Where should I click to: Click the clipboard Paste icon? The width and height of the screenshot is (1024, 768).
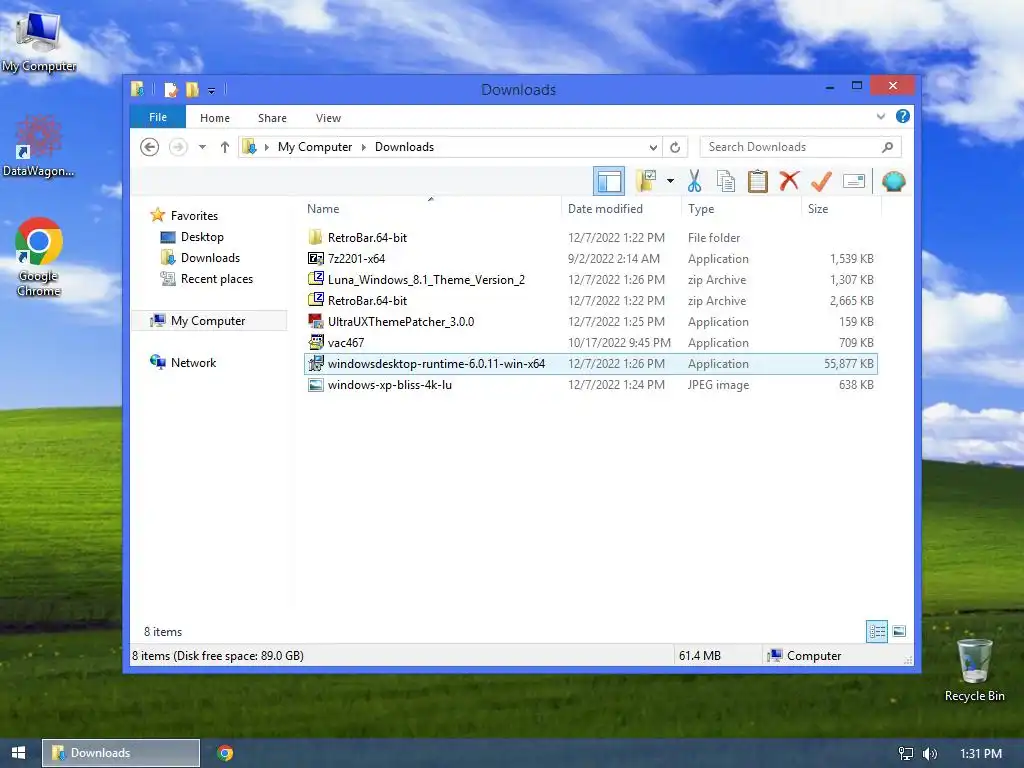pyautogui.click(x=758, y=181)
